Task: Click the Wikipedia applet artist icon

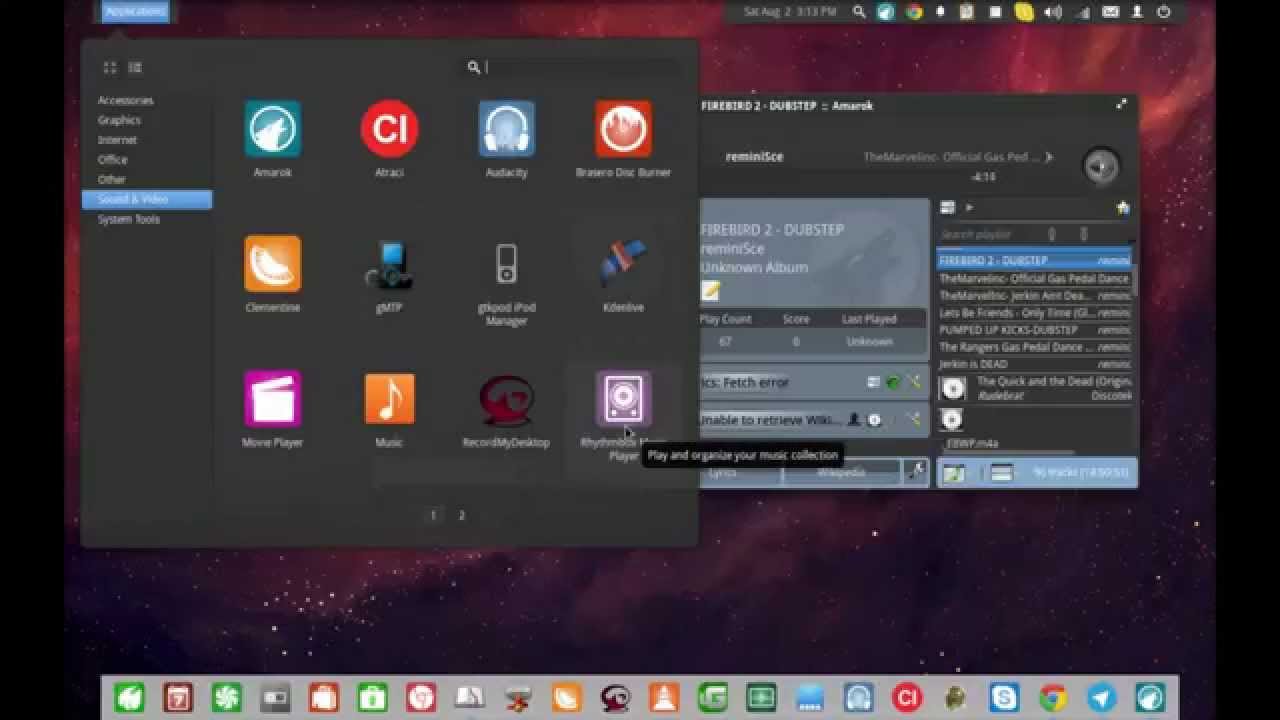Action: click(854, 420)
